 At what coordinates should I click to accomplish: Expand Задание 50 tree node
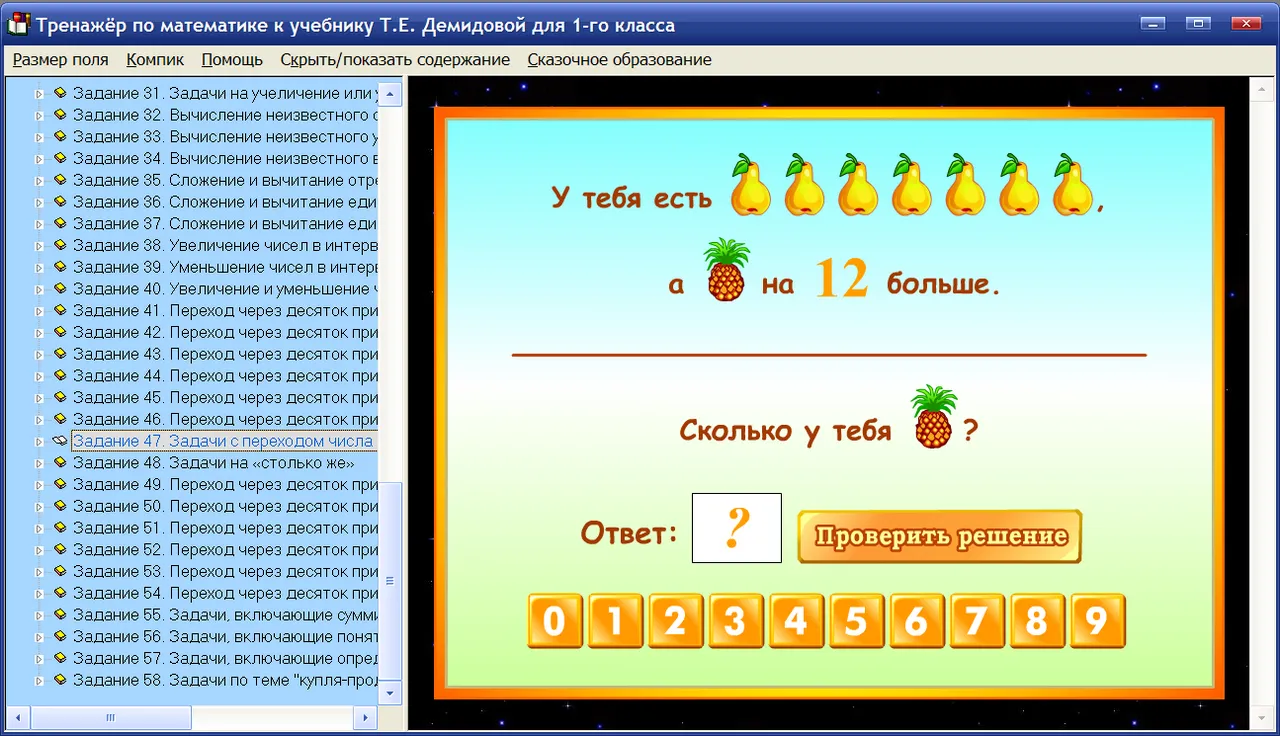coord(40,507)
